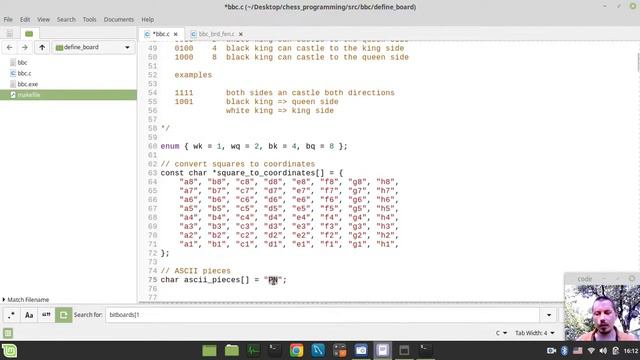Open Chrome from the taskbar
The image size is (640, 360).
296,350
